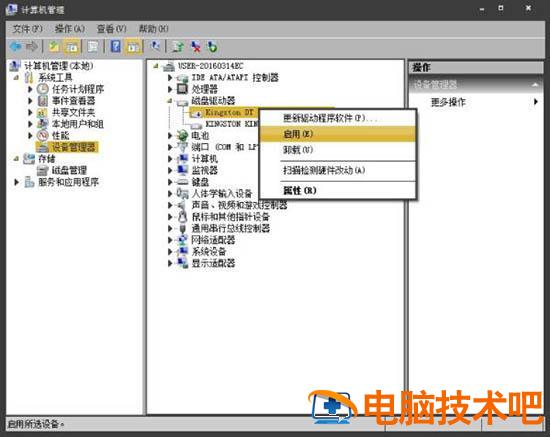Choose 更新驱动程序软件(P)... in context menu

point(337,118)
